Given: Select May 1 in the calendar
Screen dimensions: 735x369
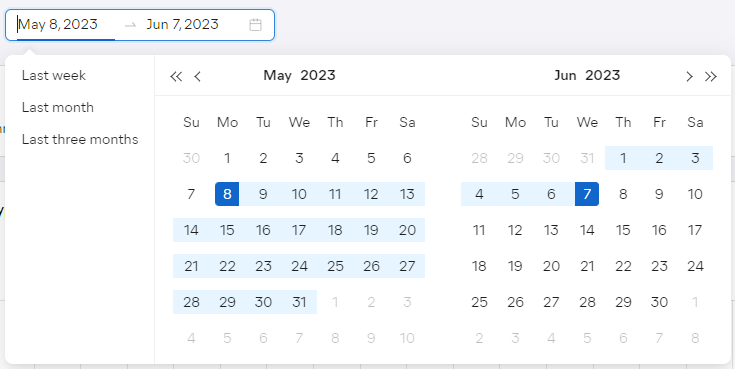Looking at the screenshot, I should pos(227,158).
